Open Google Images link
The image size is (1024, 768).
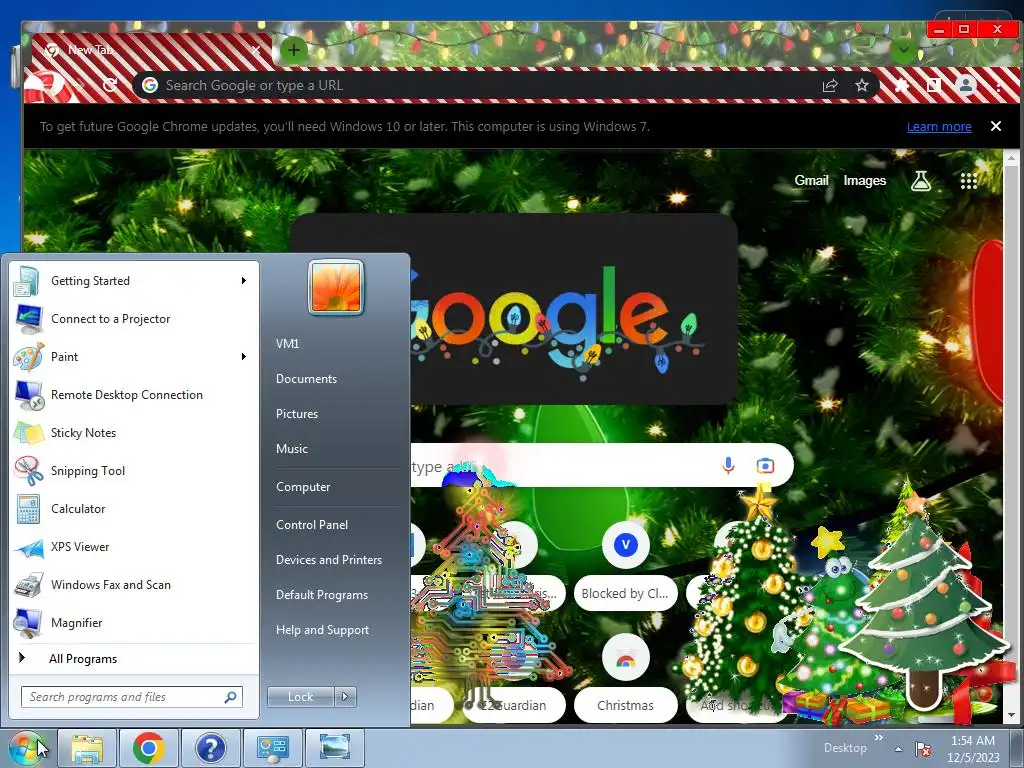pos(865,181)
